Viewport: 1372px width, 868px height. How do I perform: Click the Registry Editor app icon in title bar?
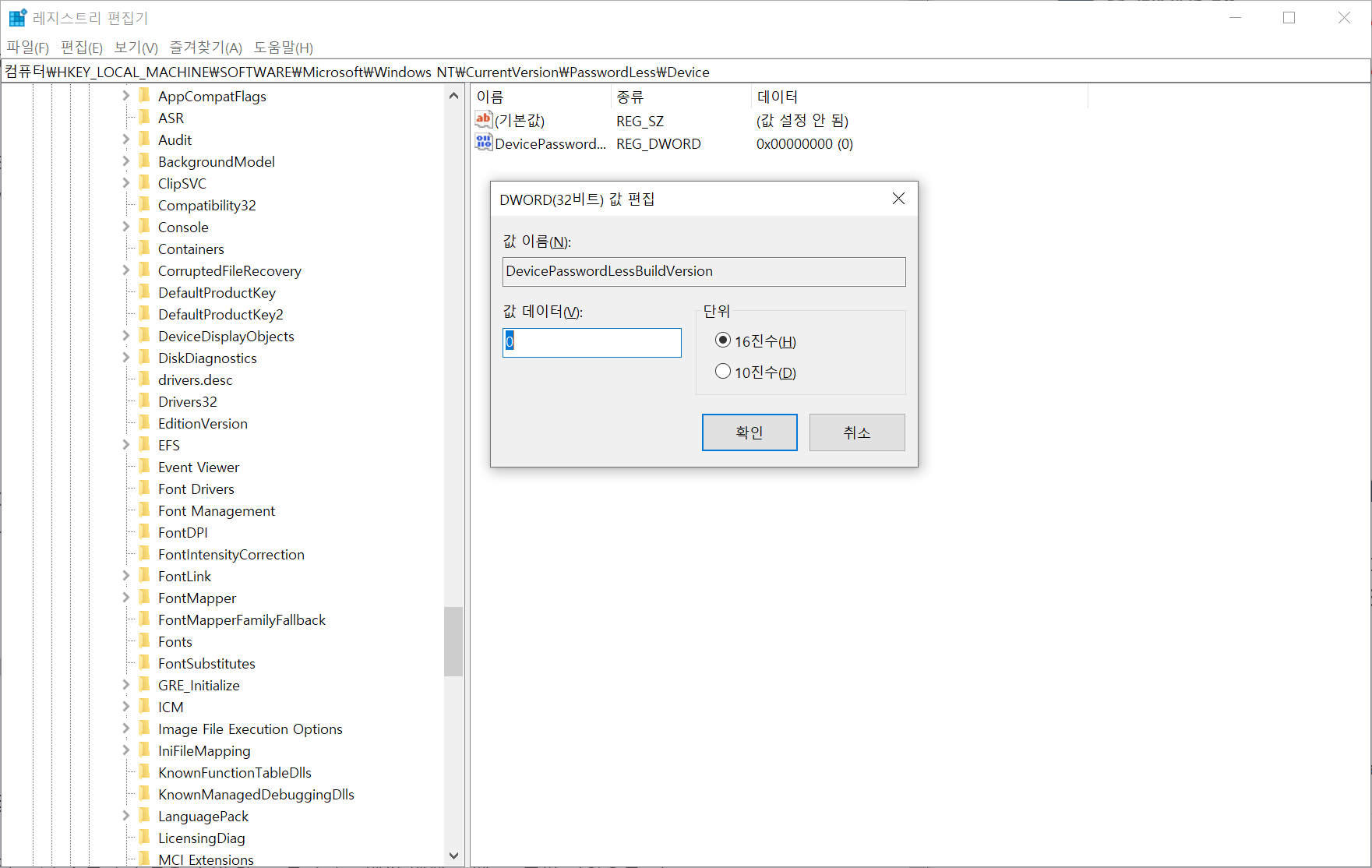[18, 17]
